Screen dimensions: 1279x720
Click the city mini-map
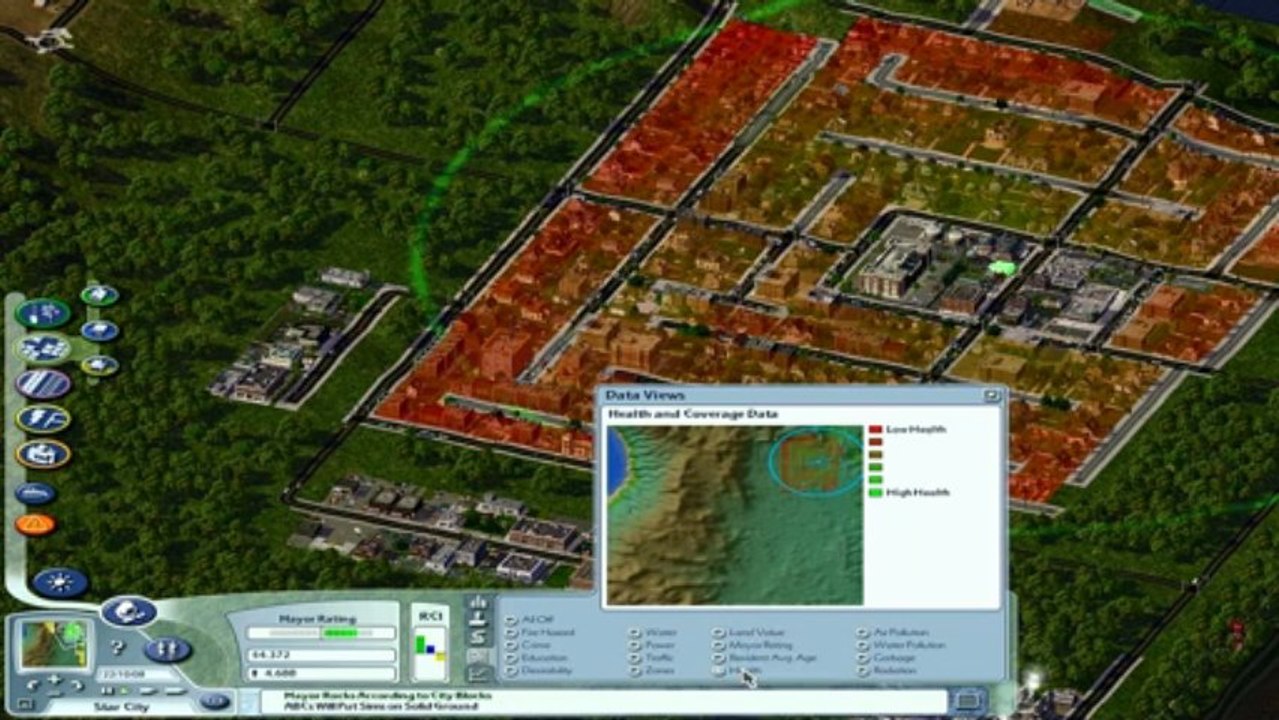point(53,645)
